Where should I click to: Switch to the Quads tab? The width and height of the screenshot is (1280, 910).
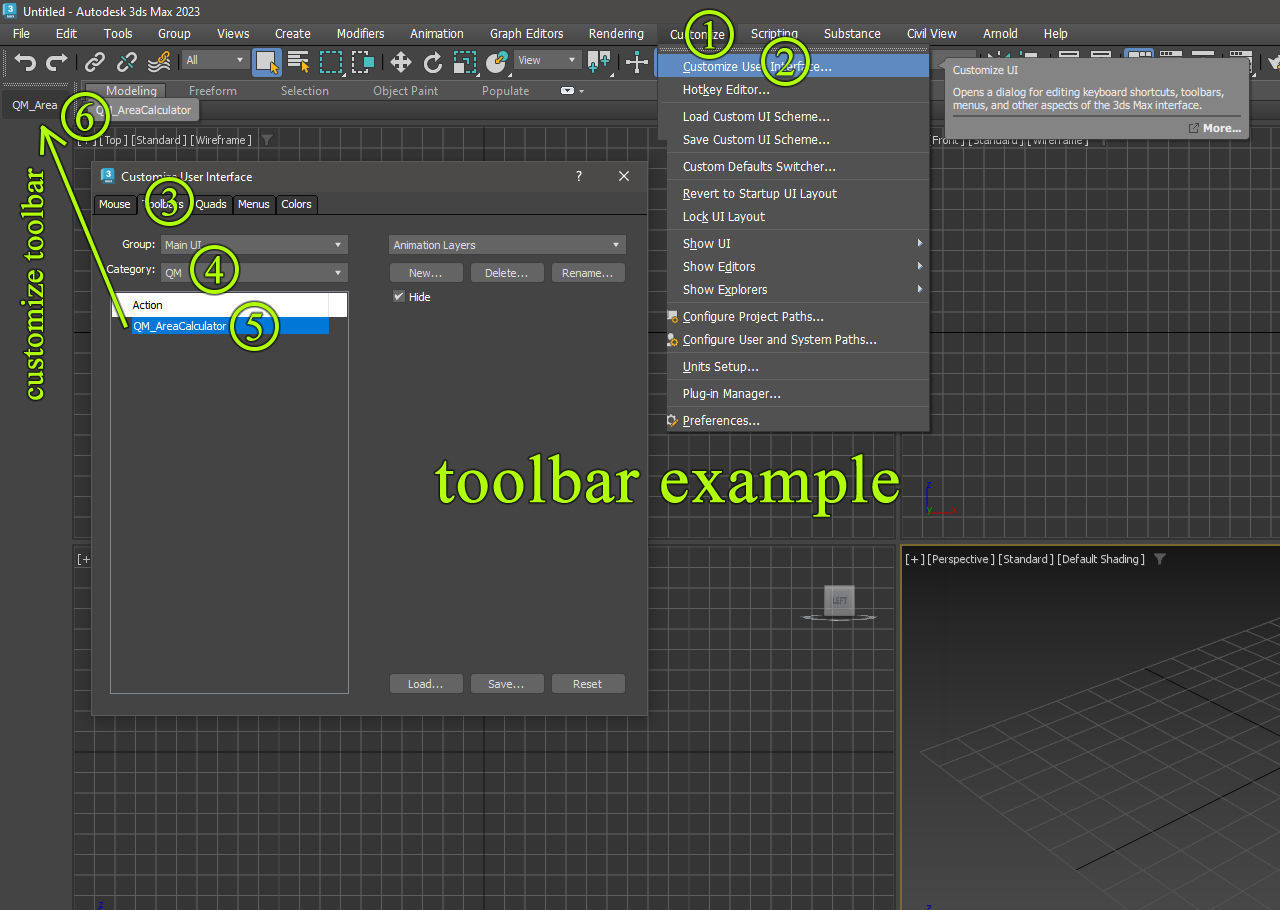(x=211, y=204)
